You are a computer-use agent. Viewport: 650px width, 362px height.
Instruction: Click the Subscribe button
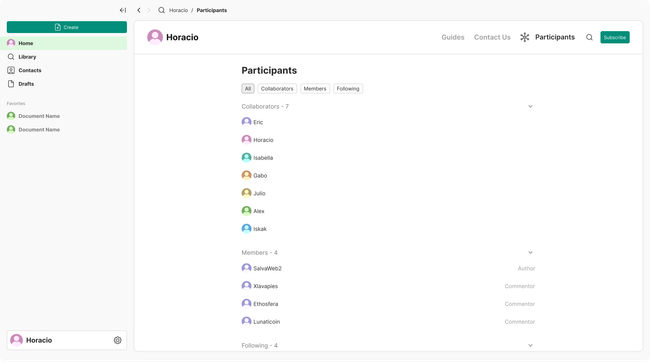[x=615, y=37]
